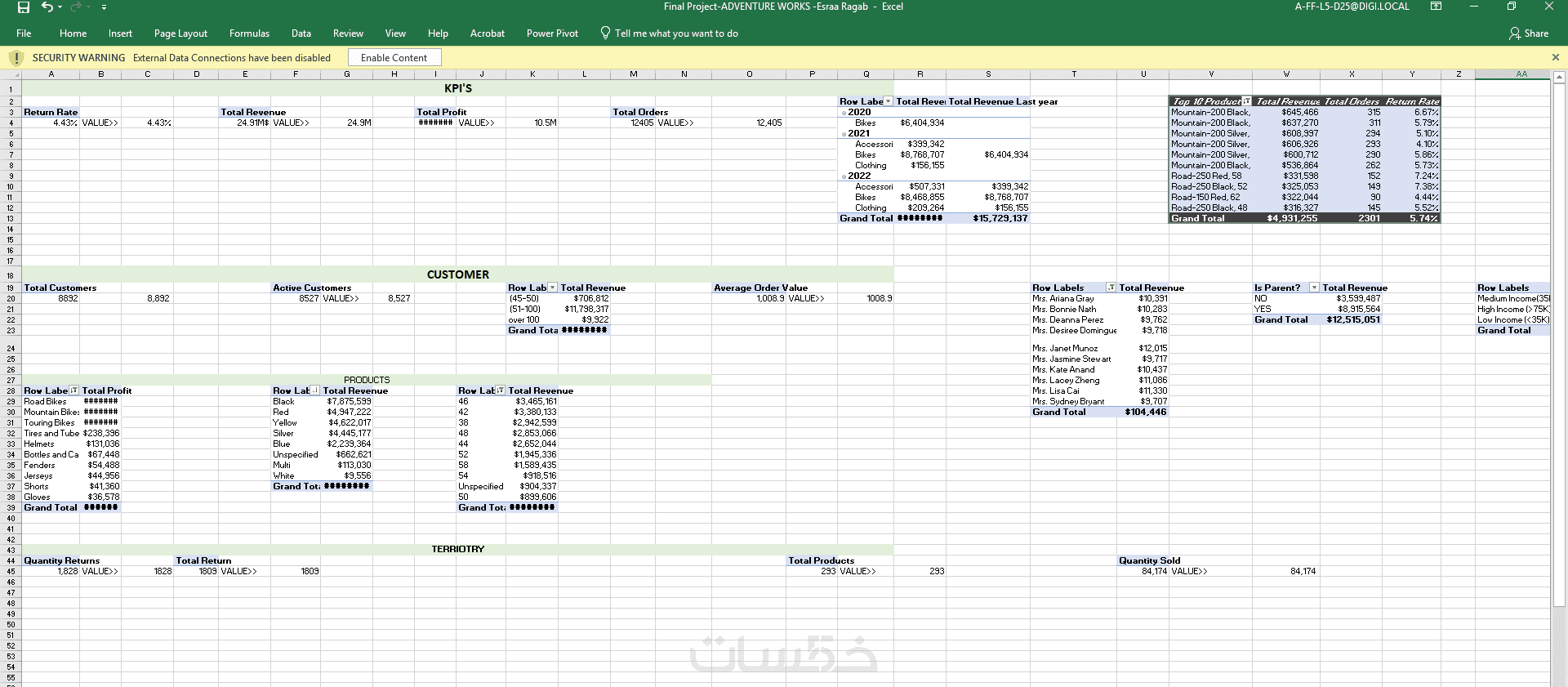
Task: Open the Top 10 Products filter button
Action: click(1246, 101)
